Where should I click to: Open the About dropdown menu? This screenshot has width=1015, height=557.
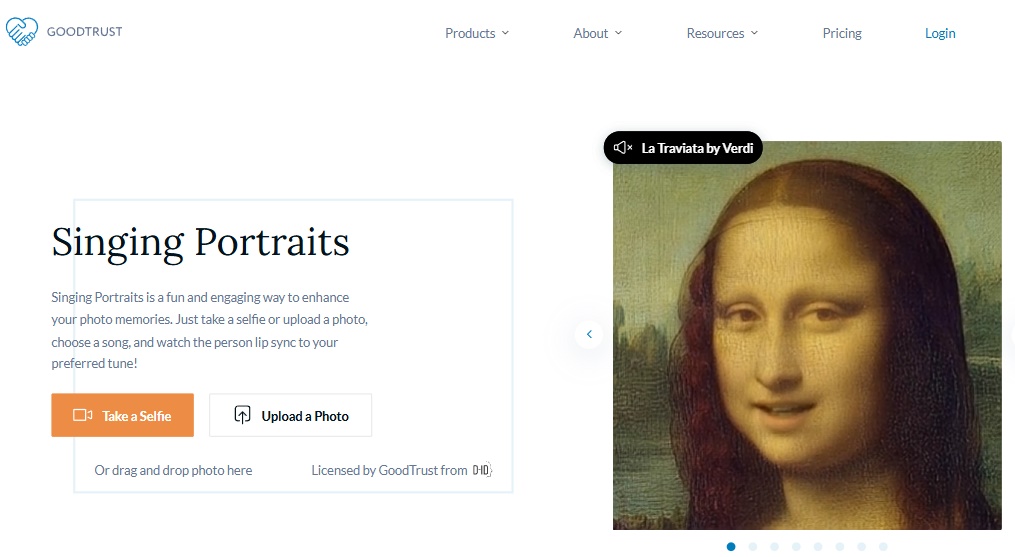pyautogui.click(x=598, y=33)
